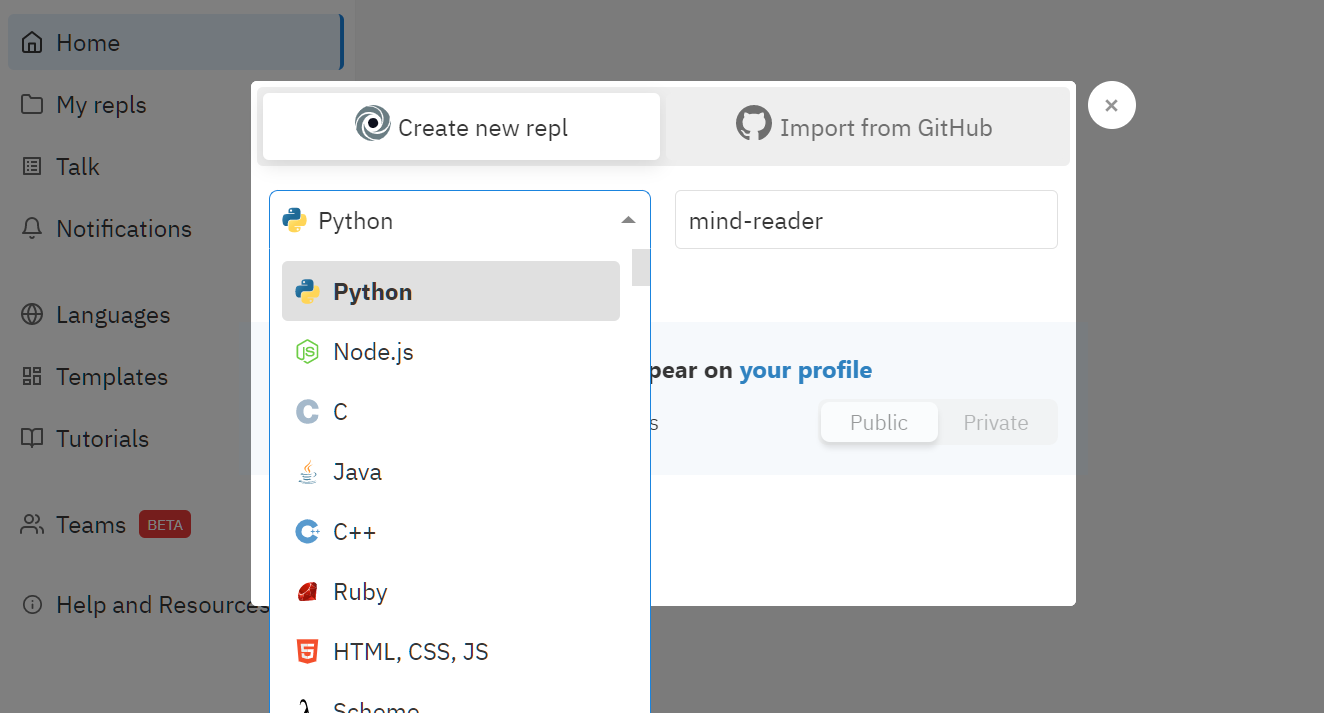Choose HTML, CSS, JS from the list
This screenshot has height=713, width=1324.
(x=451, y=651)
